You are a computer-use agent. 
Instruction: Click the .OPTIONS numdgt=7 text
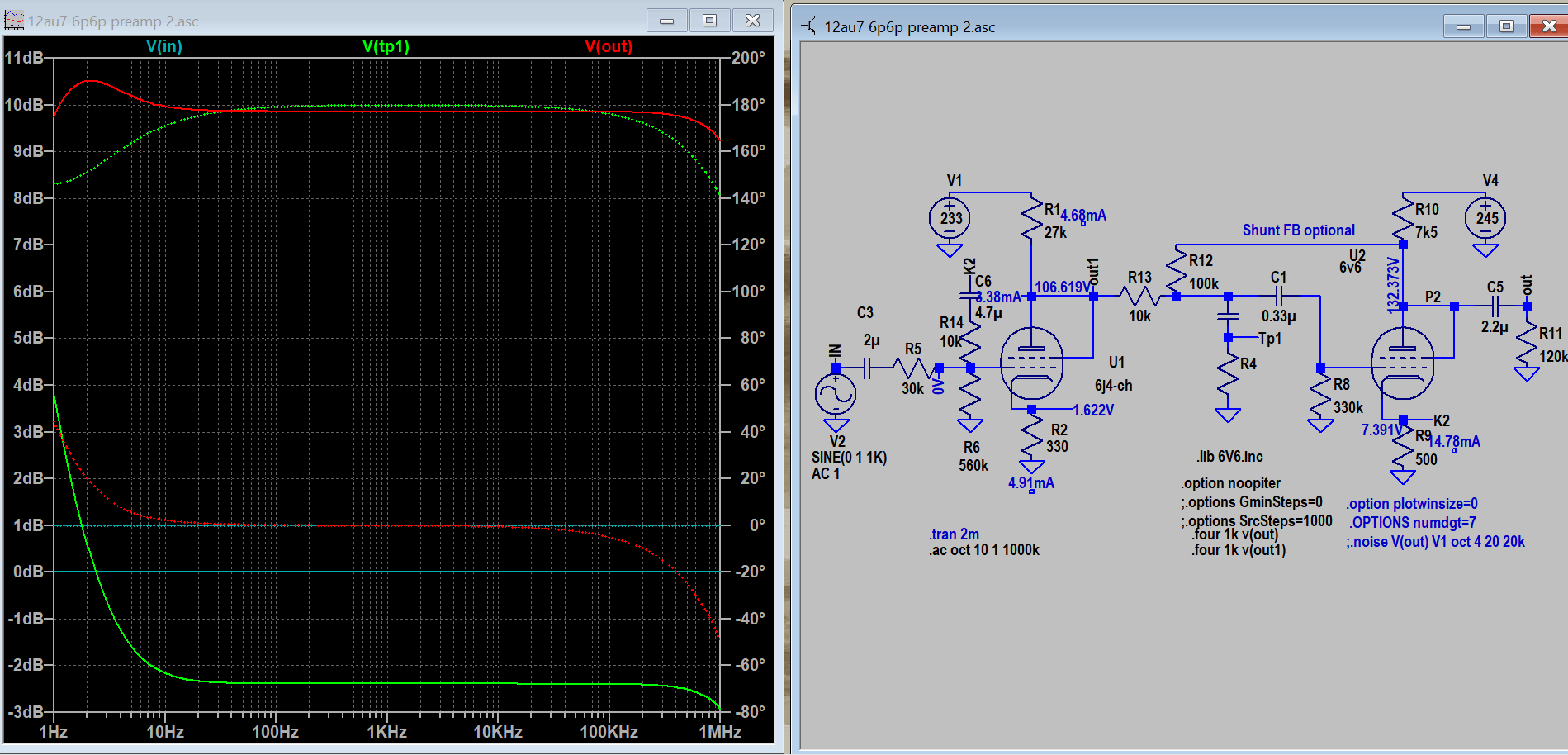click(x=1413, y=523)
